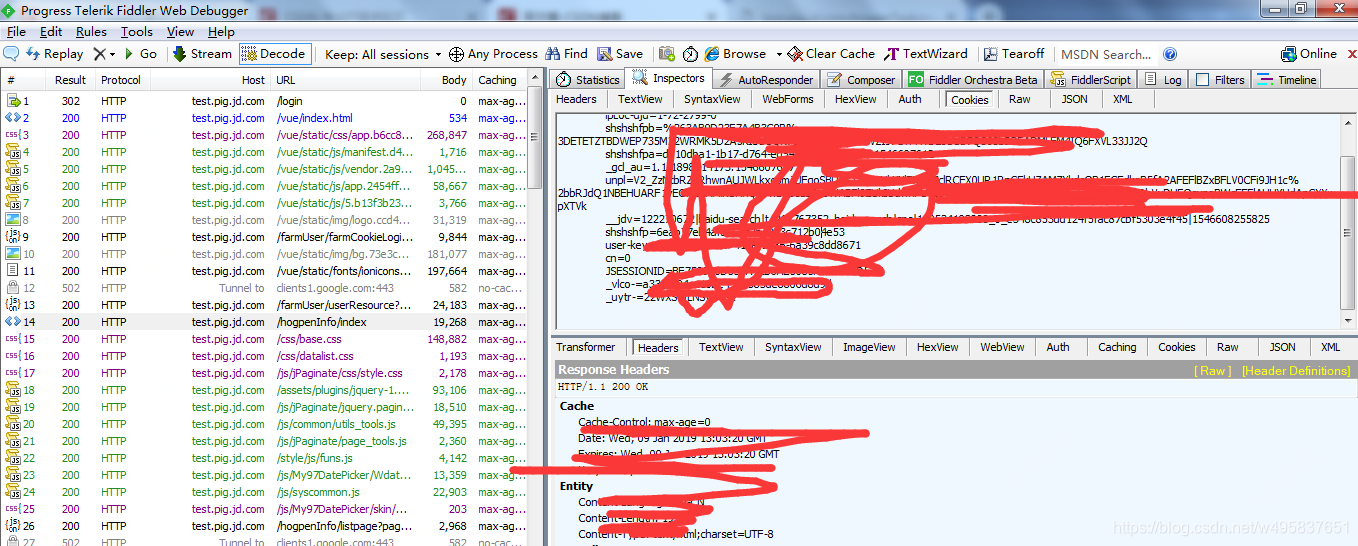Select session 8 logo image icon

[x=13, y=220]
